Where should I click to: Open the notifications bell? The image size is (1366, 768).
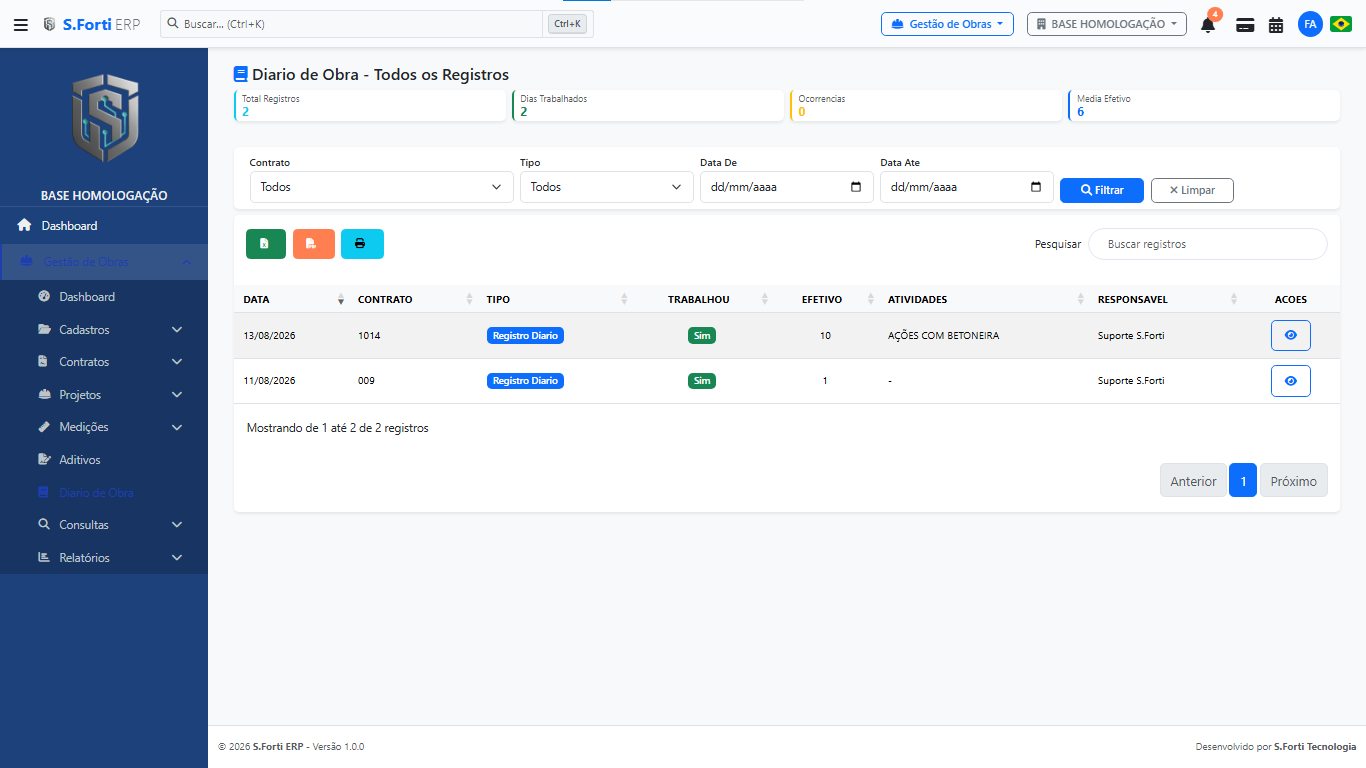tap(1208, 25)
